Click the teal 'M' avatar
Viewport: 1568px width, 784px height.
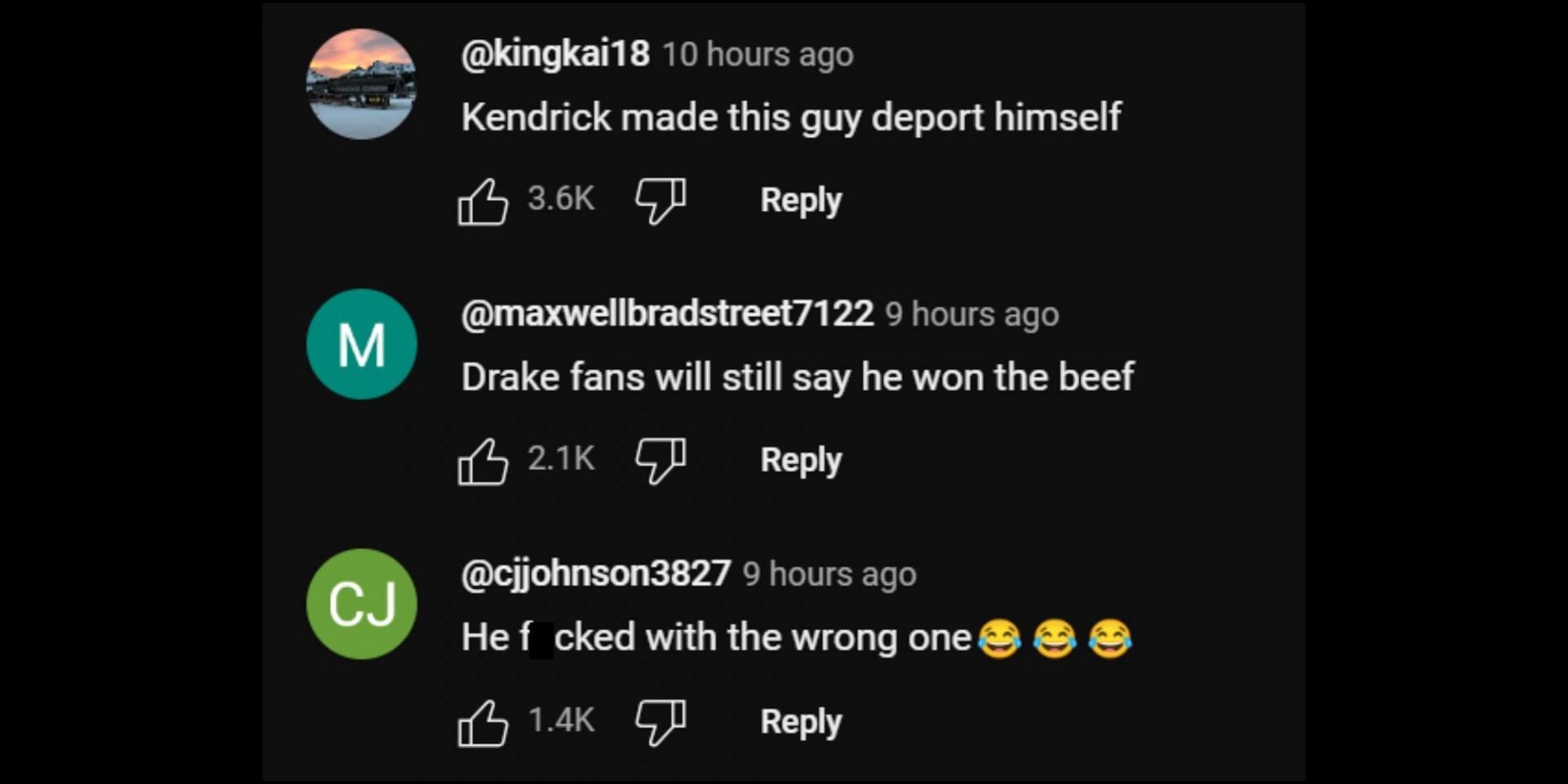coord(361,344)
